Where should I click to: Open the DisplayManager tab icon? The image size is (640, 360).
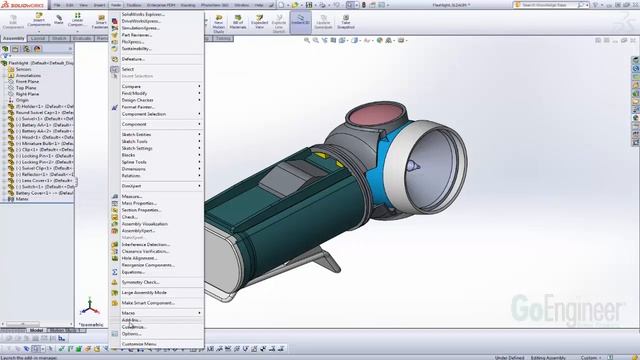[37, 49]
